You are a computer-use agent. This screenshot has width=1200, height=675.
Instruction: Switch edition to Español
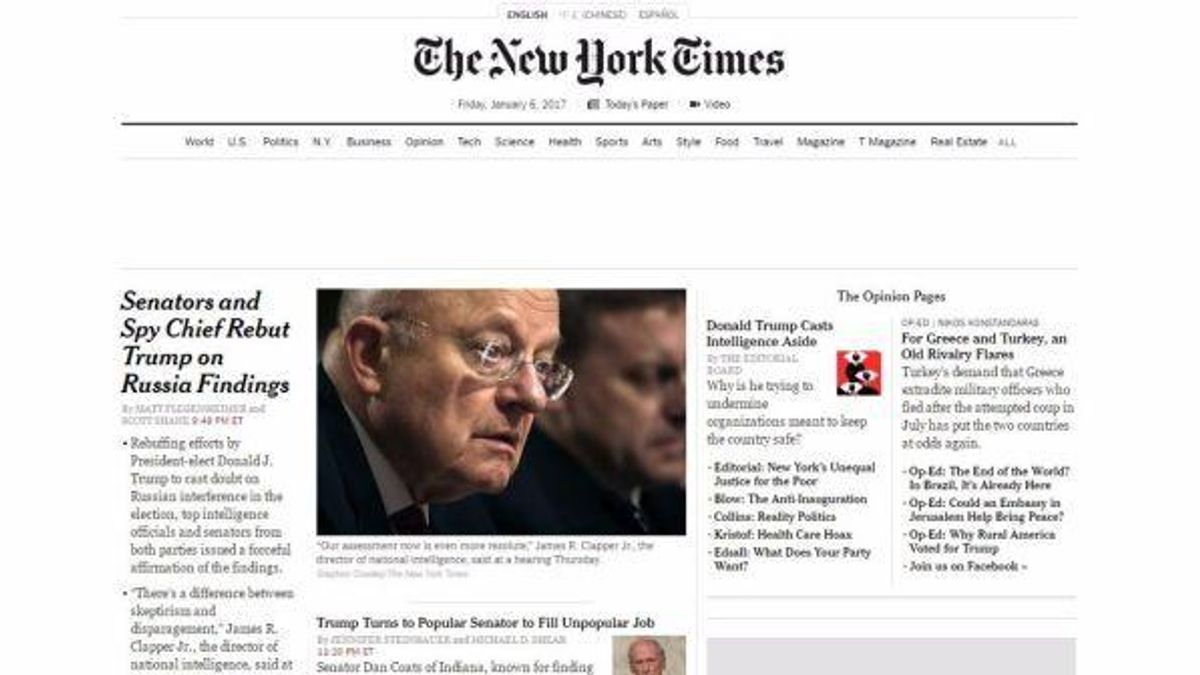point(659,15)
